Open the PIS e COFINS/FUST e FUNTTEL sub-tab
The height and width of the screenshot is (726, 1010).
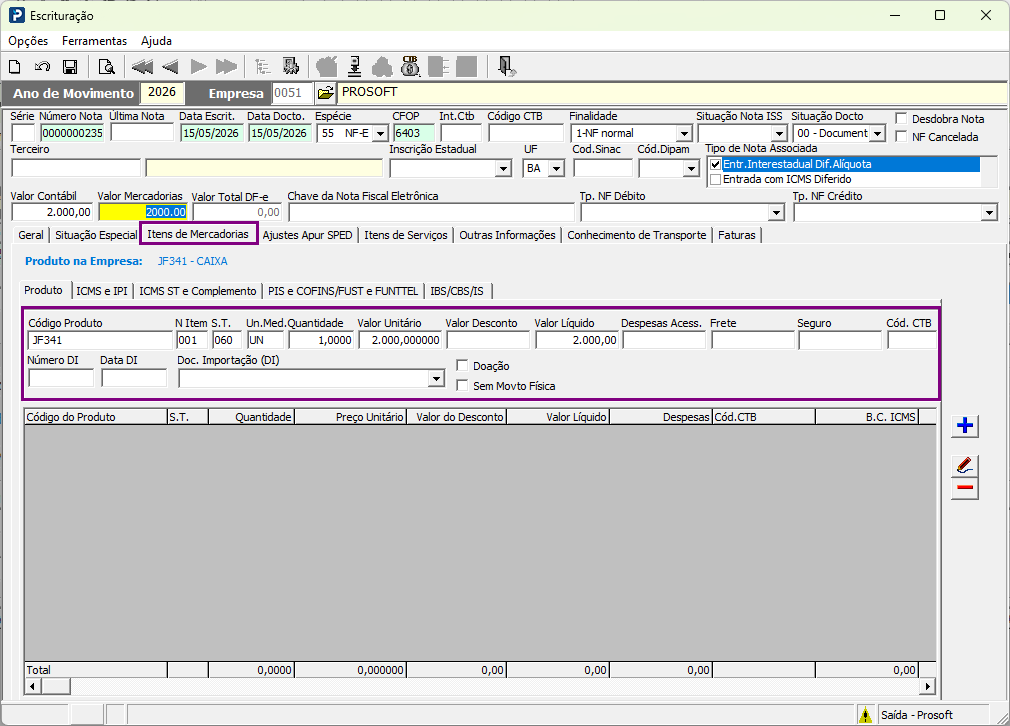click(343, 291)
